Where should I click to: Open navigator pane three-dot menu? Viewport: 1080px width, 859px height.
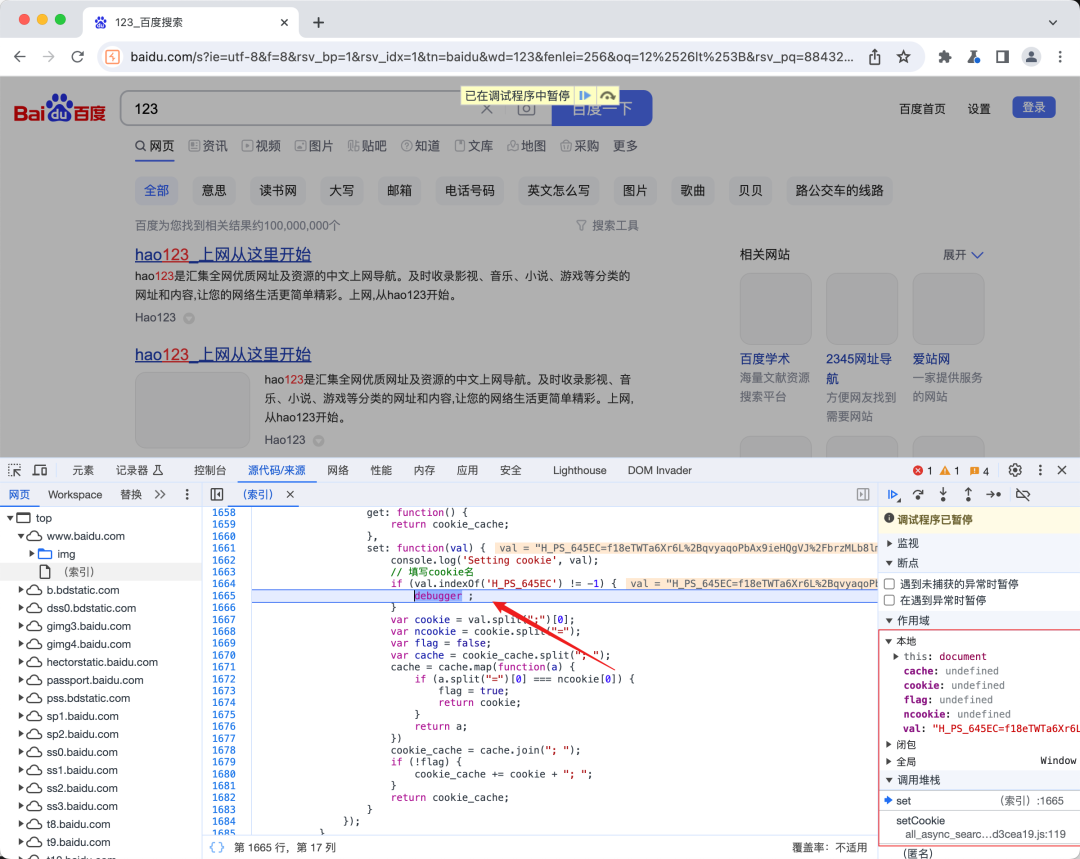click(187, 495)
